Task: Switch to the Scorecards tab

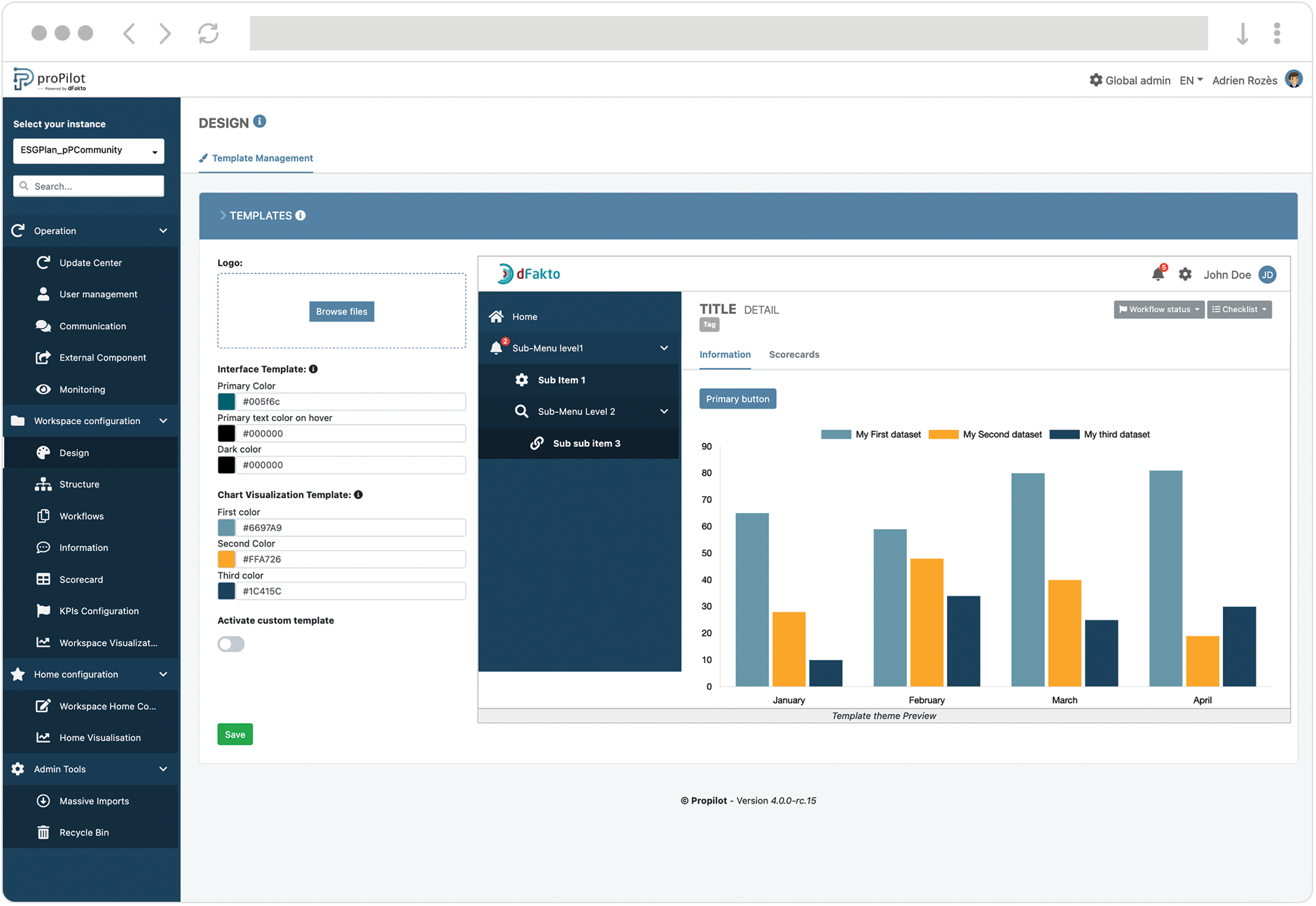Action: click(x=794, y=355)
